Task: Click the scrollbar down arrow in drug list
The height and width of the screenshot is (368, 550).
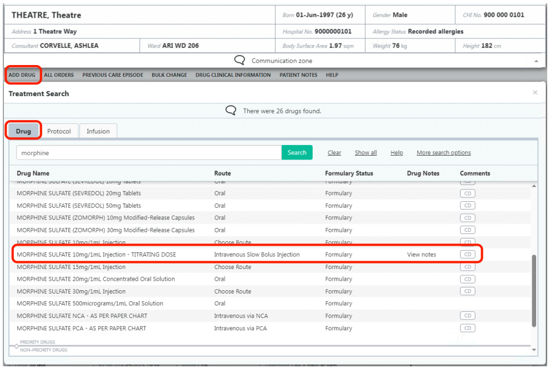Action: 534,350
